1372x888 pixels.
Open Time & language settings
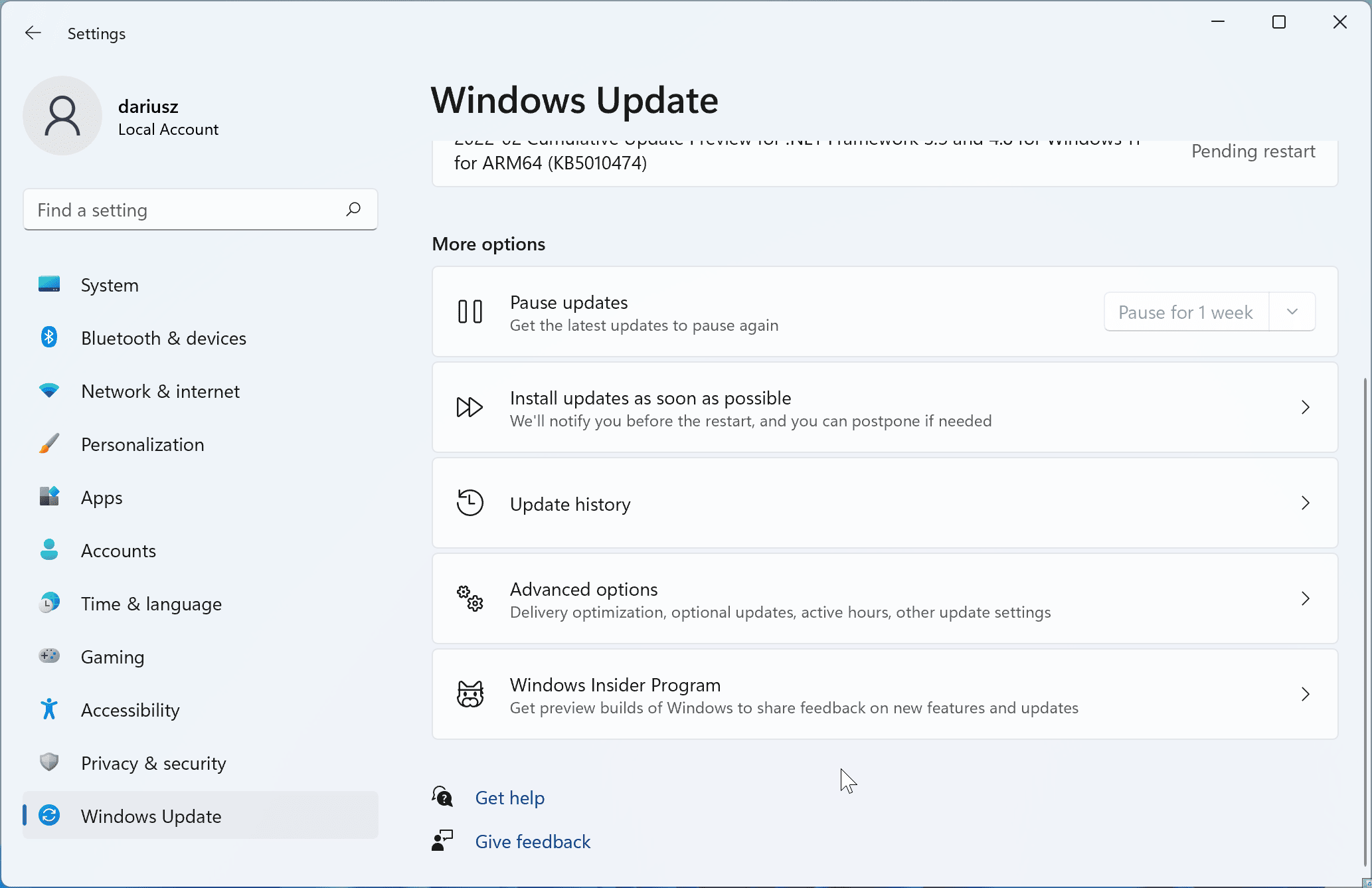pos(201,603)
